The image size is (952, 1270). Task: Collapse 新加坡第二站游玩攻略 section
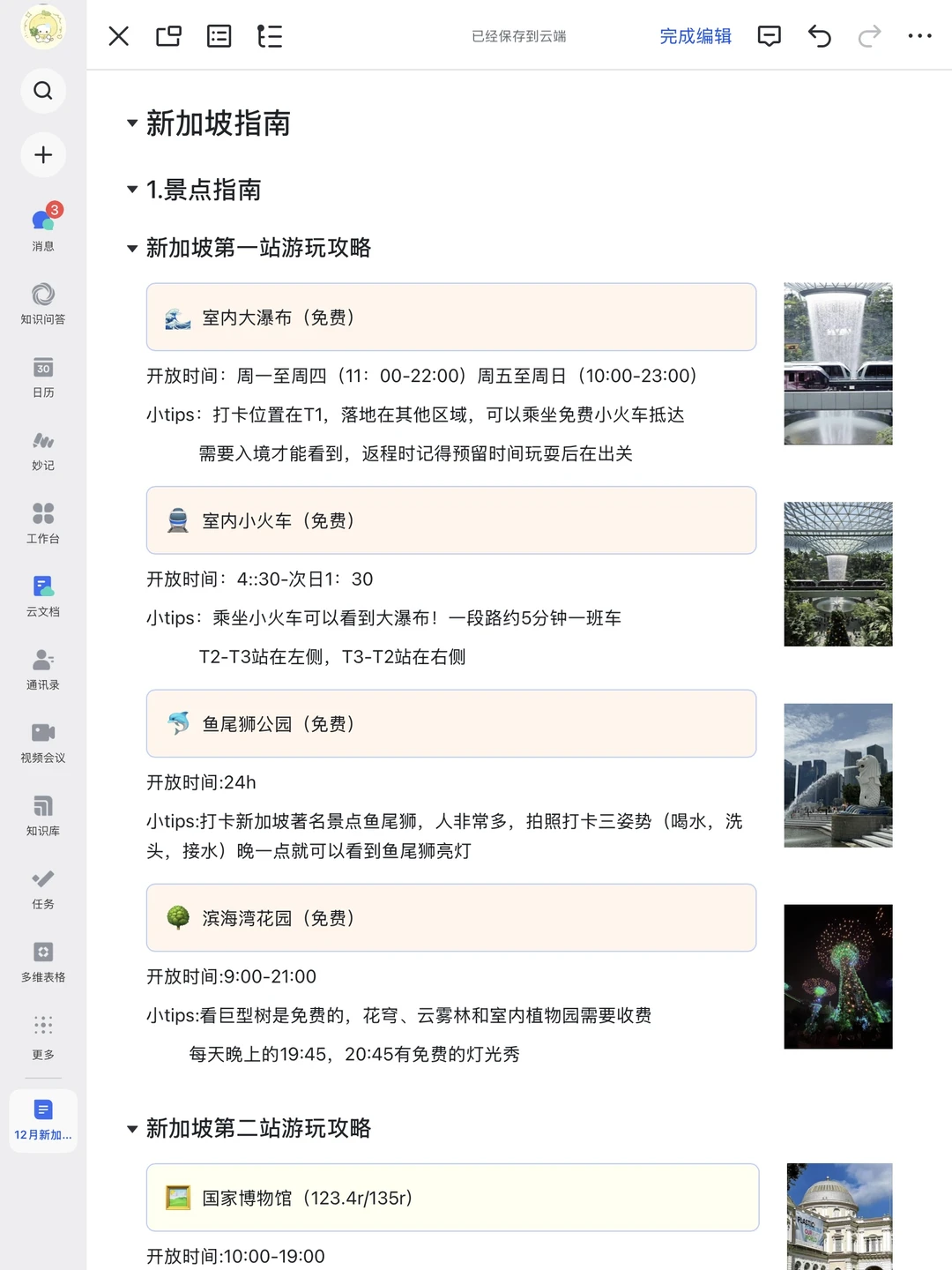point(130,1130)
